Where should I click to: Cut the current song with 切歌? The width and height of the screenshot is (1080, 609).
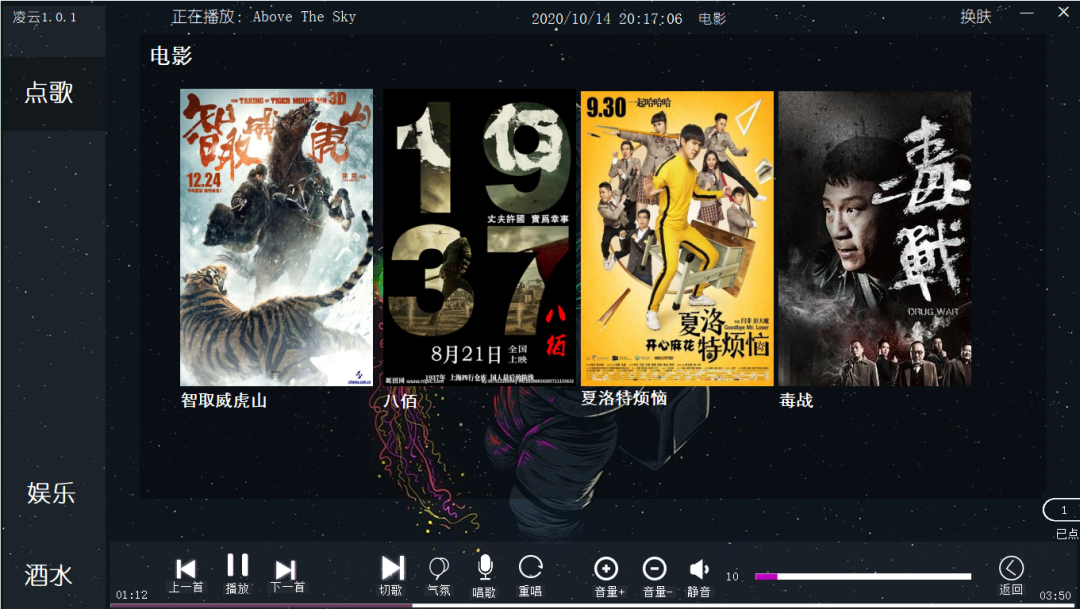pos(393,568)
